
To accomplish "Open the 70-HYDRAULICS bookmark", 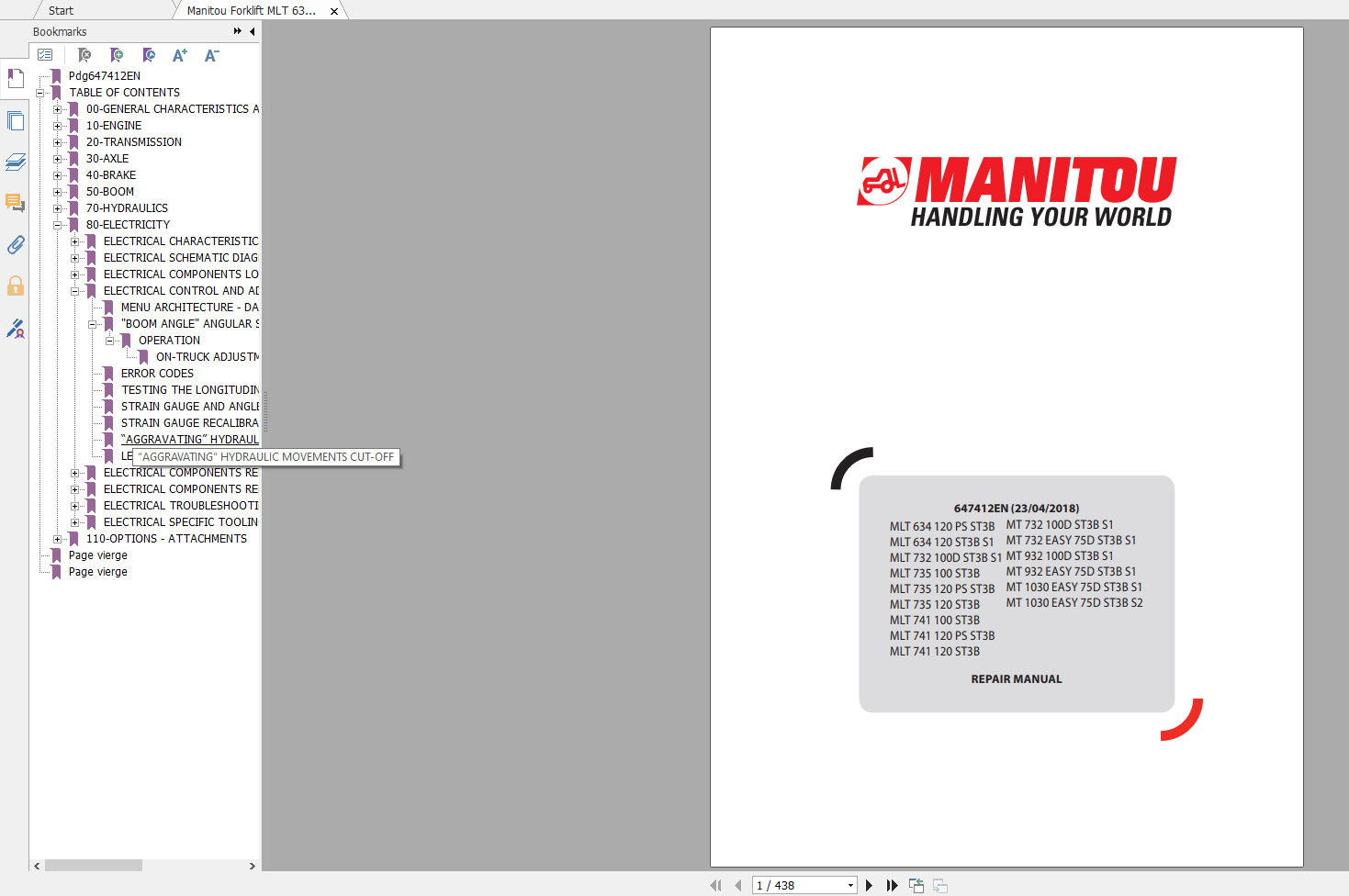I will tap(127, 208).
